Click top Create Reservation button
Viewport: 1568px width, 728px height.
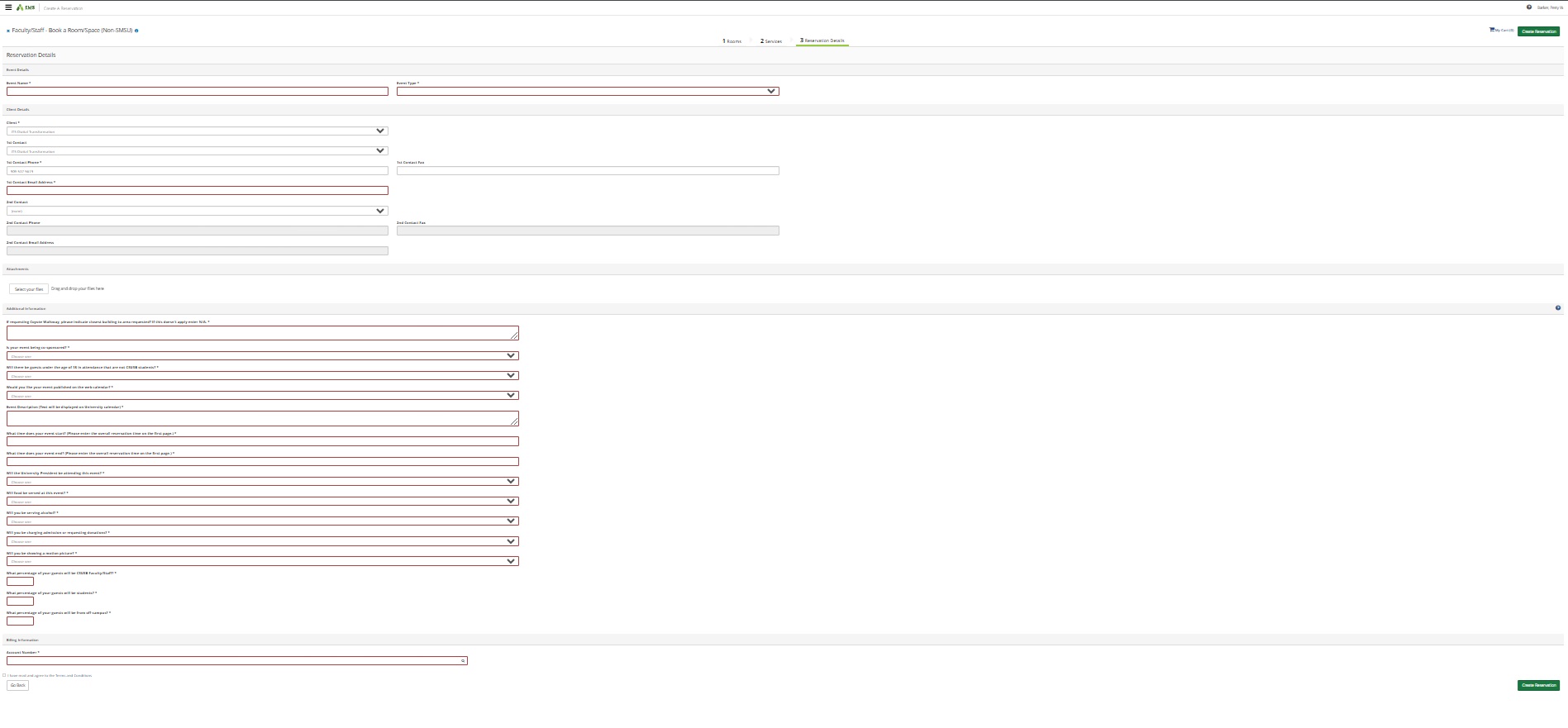(x=1538, y=31)
